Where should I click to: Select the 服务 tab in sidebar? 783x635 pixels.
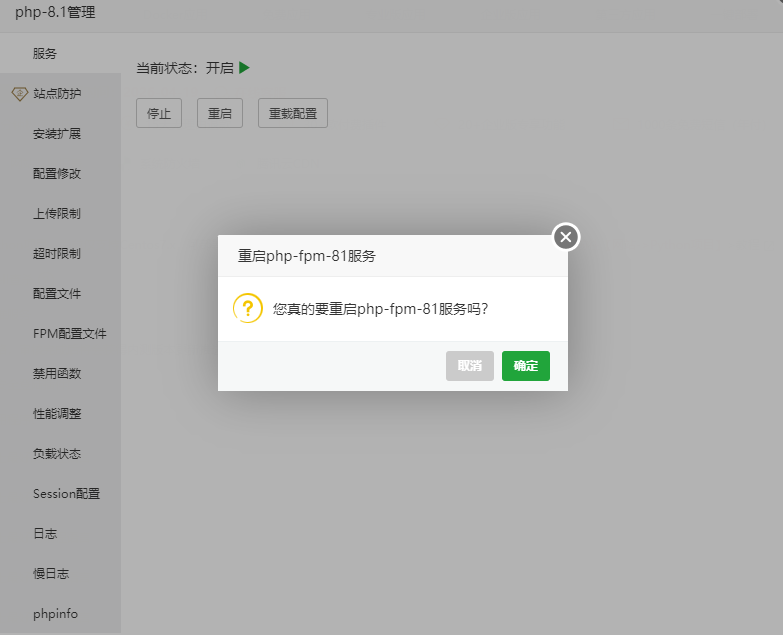45,53
